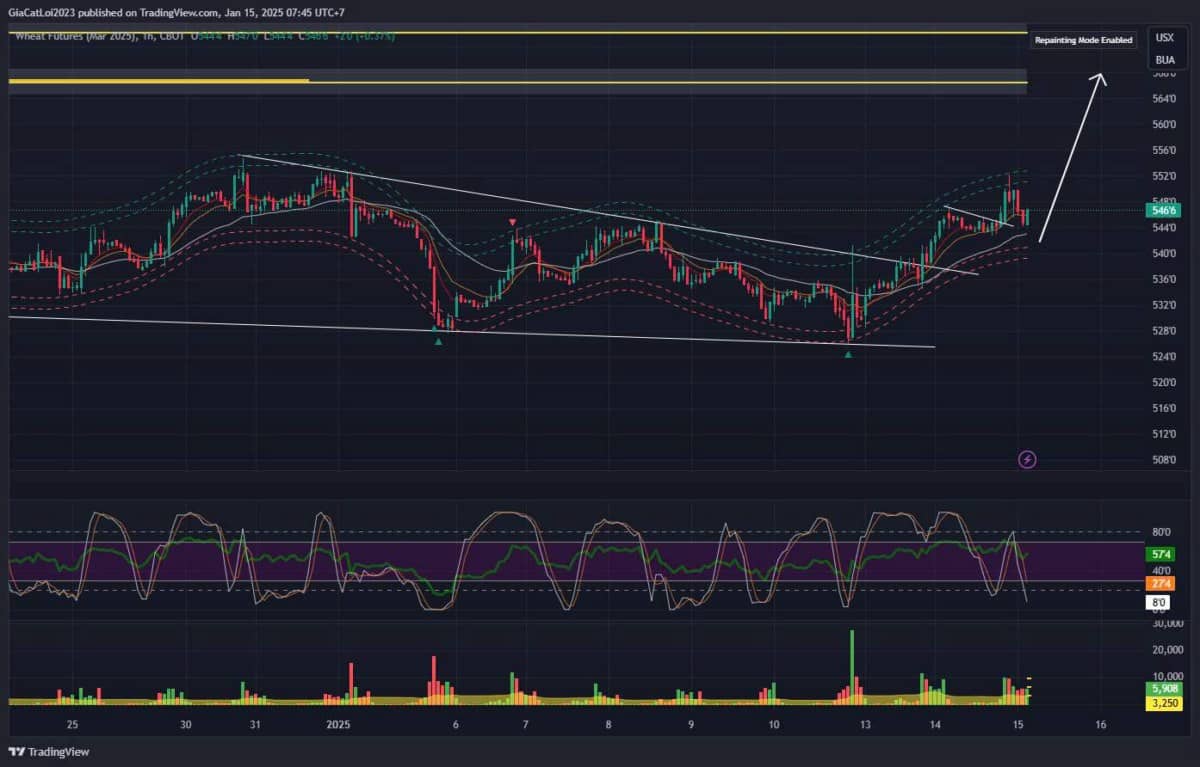Click the green up-triangle signal near Jan 13

(x=848, y=354)
